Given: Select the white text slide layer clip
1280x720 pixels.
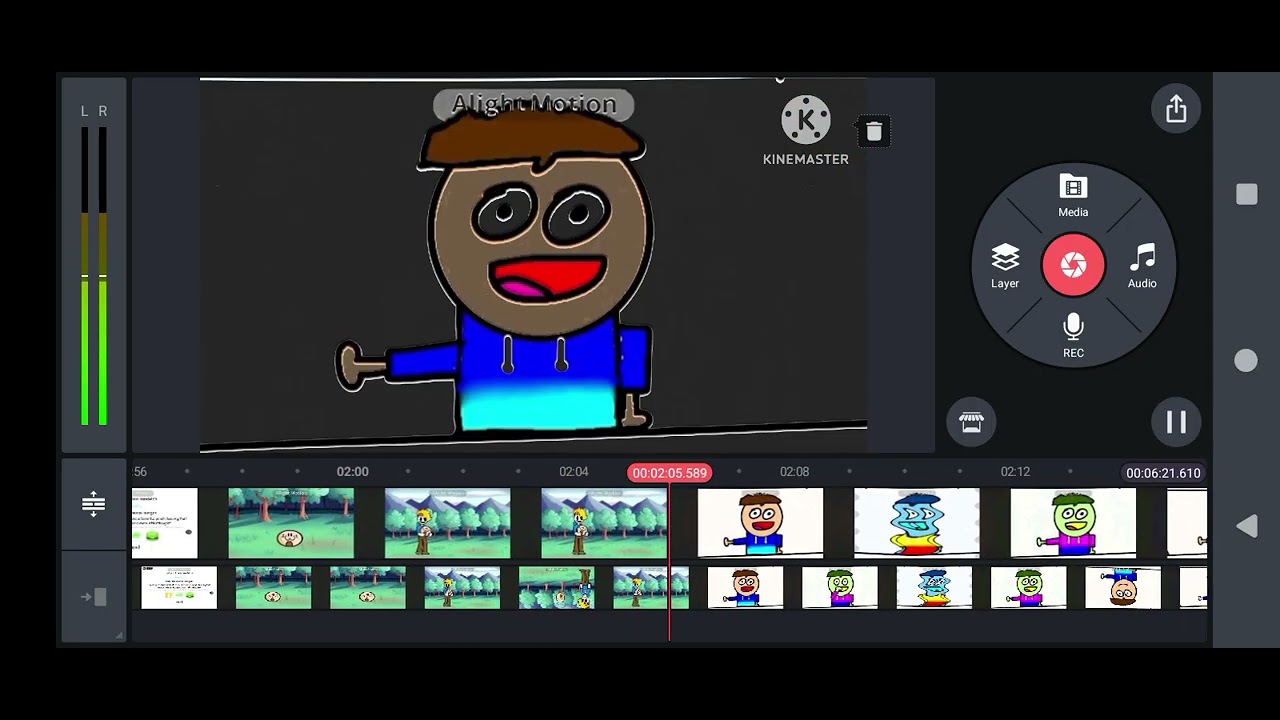Looking at the screenshot, I should point(179,588).
